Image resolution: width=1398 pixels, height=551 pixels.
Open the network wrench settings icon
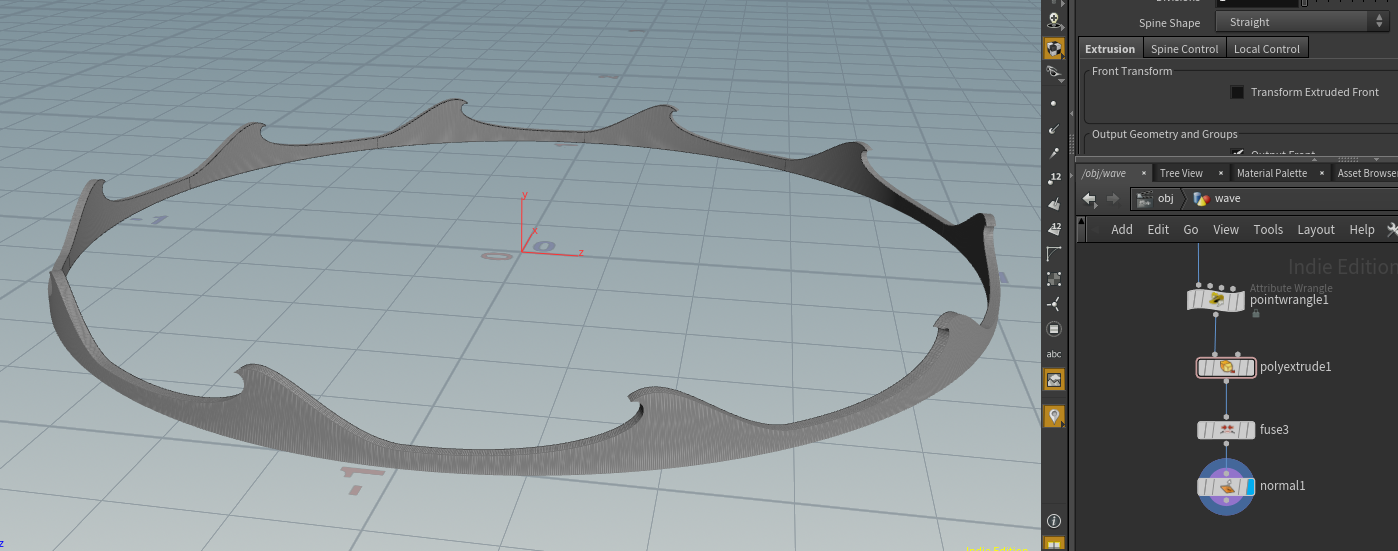pos(1391,229)
